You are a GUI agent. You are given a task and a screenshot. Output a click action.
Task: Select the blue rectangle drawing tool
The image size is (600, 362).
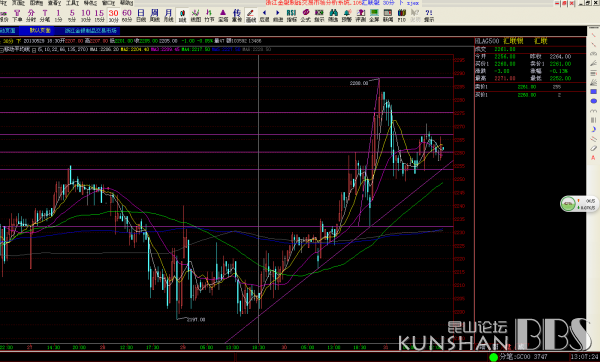tap(593, 92)
